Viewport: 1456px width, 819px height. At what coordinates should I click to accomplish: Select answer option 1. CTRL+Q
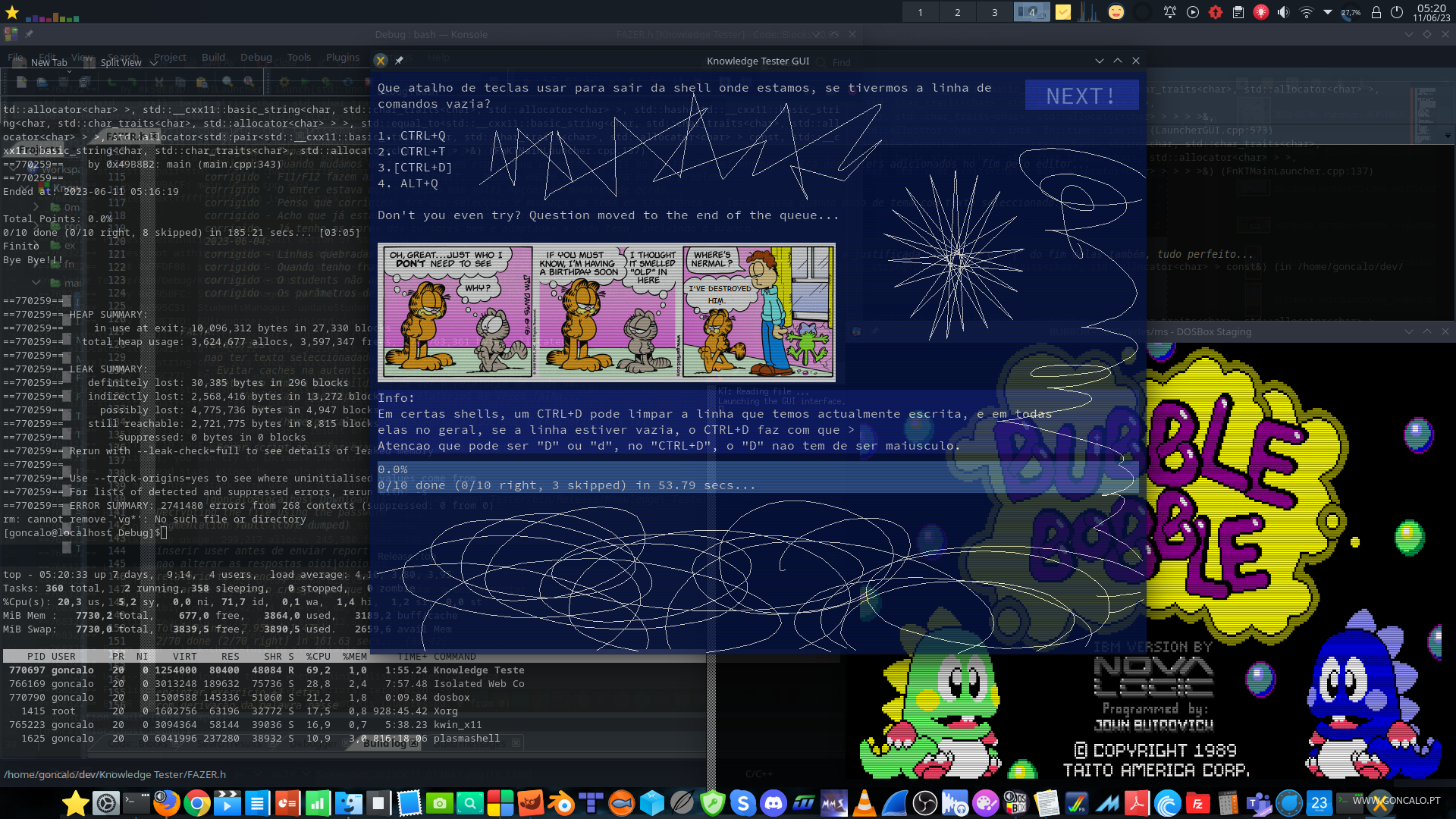pyautogui.click(x=412, y=136)
